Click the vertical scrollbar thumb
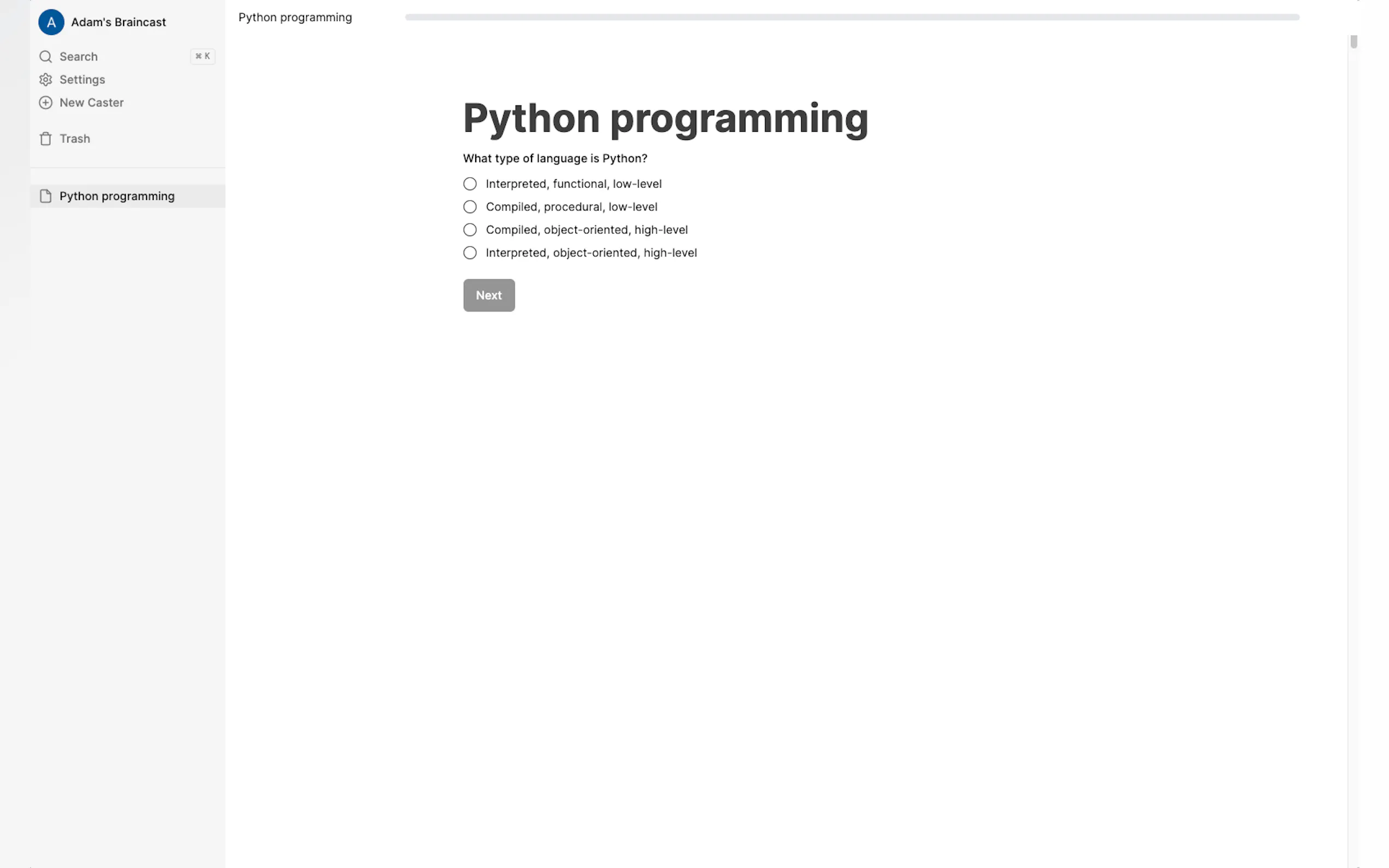 point(1353,42)
